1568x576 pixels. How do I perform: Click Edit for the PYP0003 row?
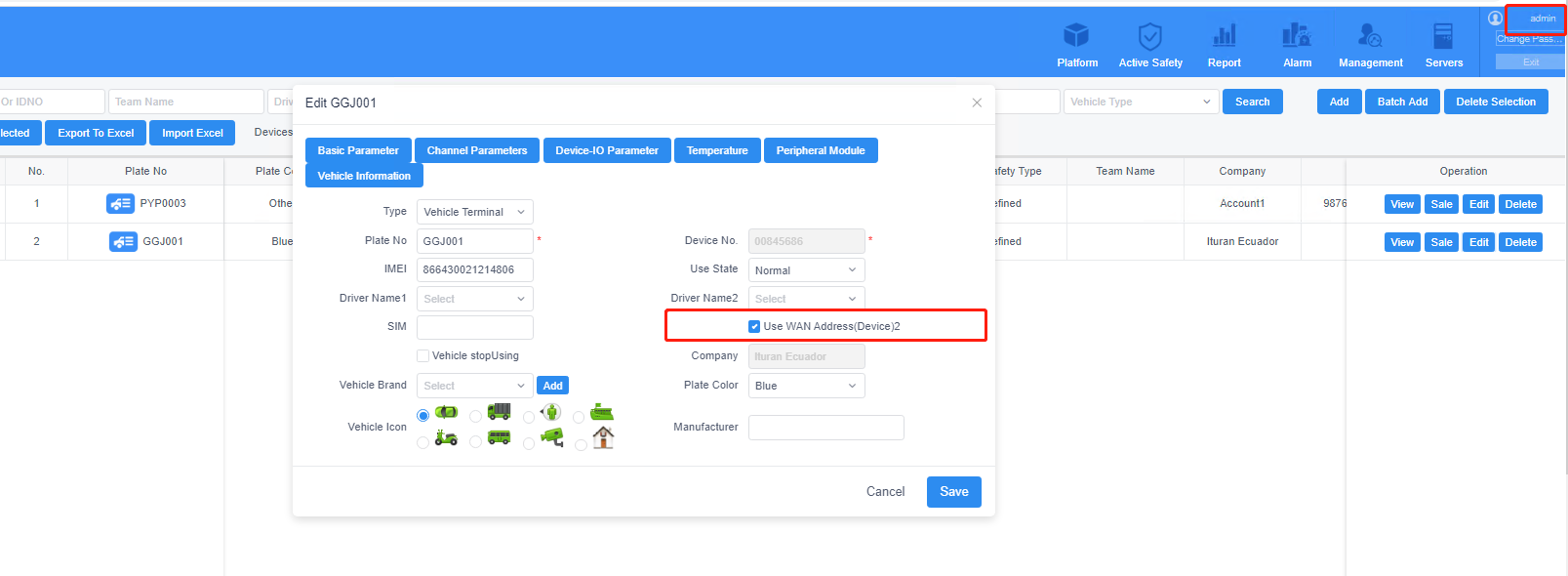tap(1479, 204)
